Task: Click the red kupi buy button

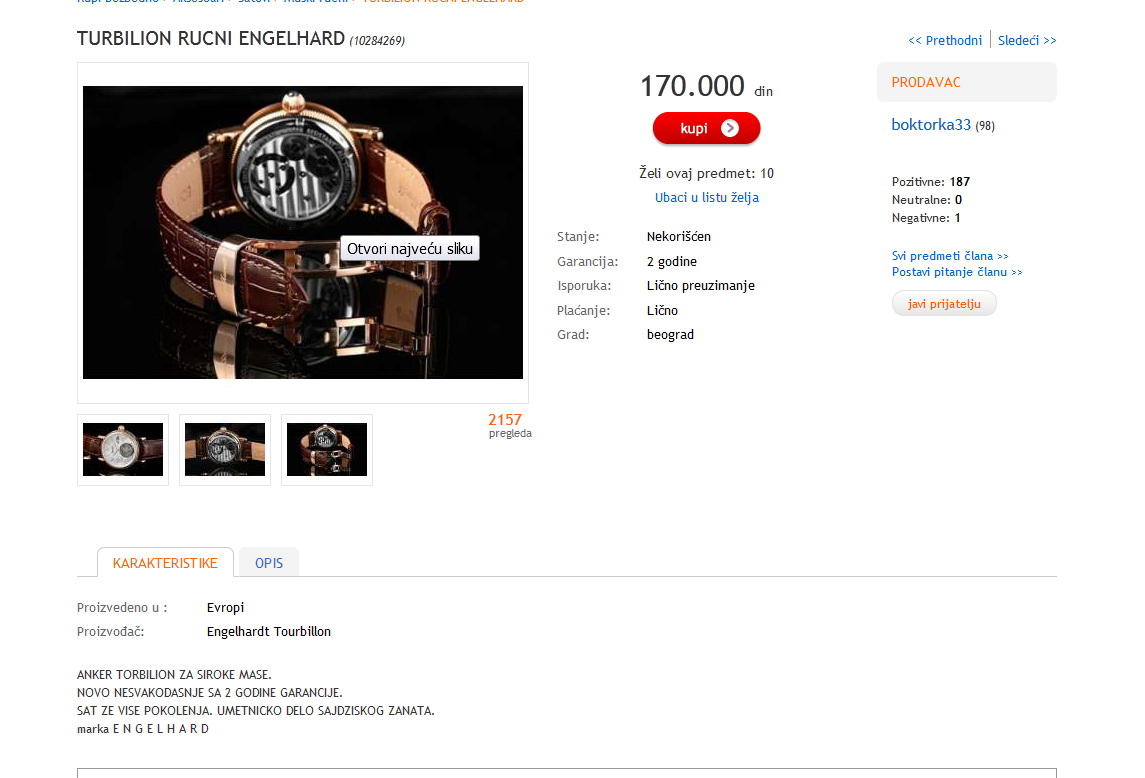Action: (x=706, y=128)
